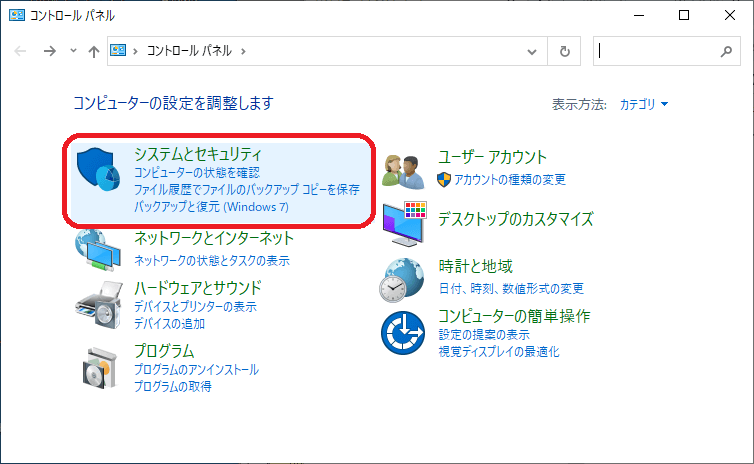Expand the address bar history dropdown
754x464 pixels.
[x=532, y=50]
